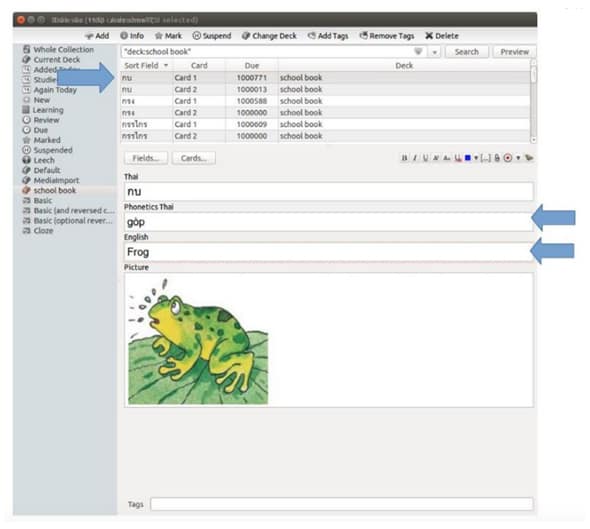This screenshot has width=590, height=529.
Task: Select the Suspended filter in sidebar
Action: (48, 150)
